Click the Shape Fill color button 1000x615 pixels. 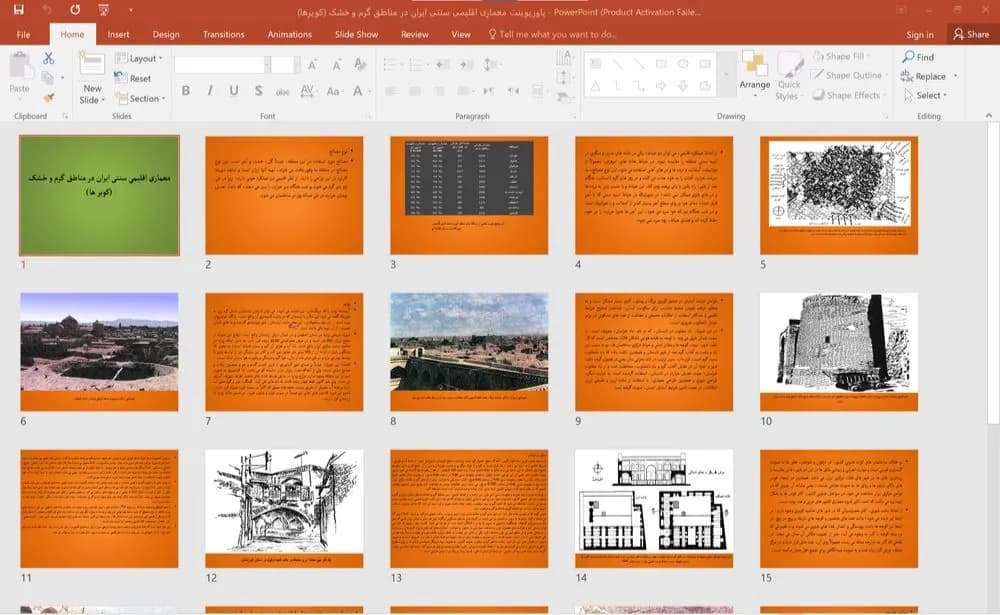point(842,56)
